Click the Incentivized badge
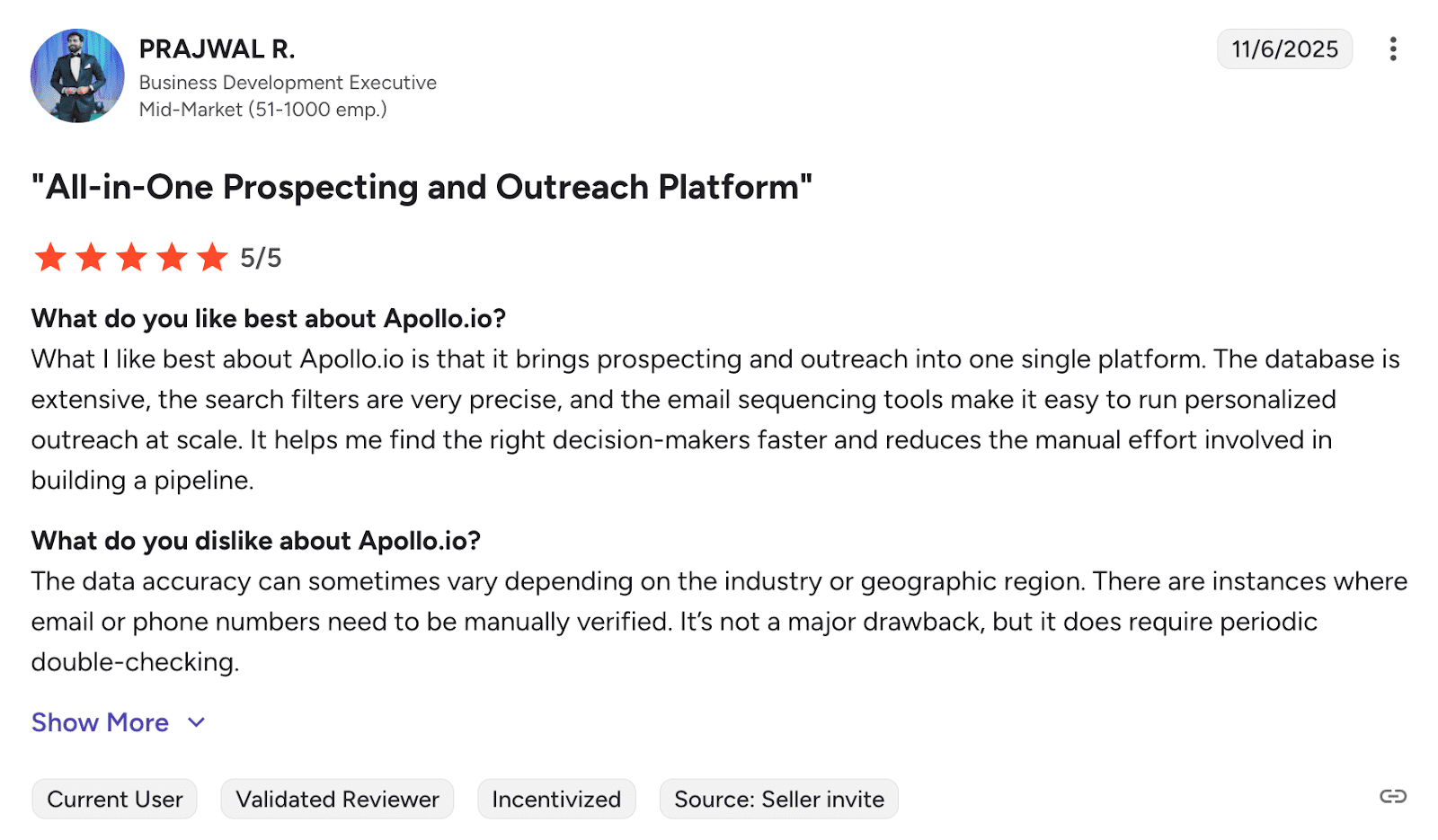Screen dimensions: 1438x840 (x=556, y=800)
